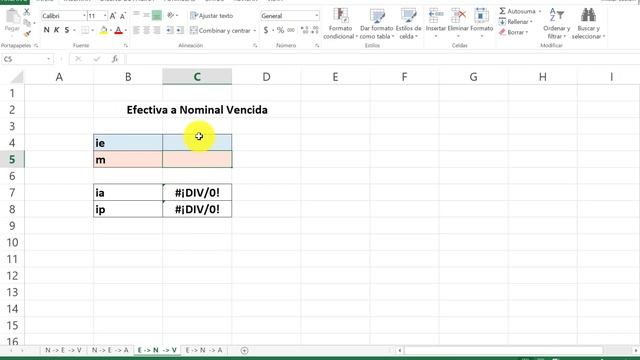Switch to sheet tab N -> E -> A
Viewport: 640px width, 360px height.
[x=110, y=350]
